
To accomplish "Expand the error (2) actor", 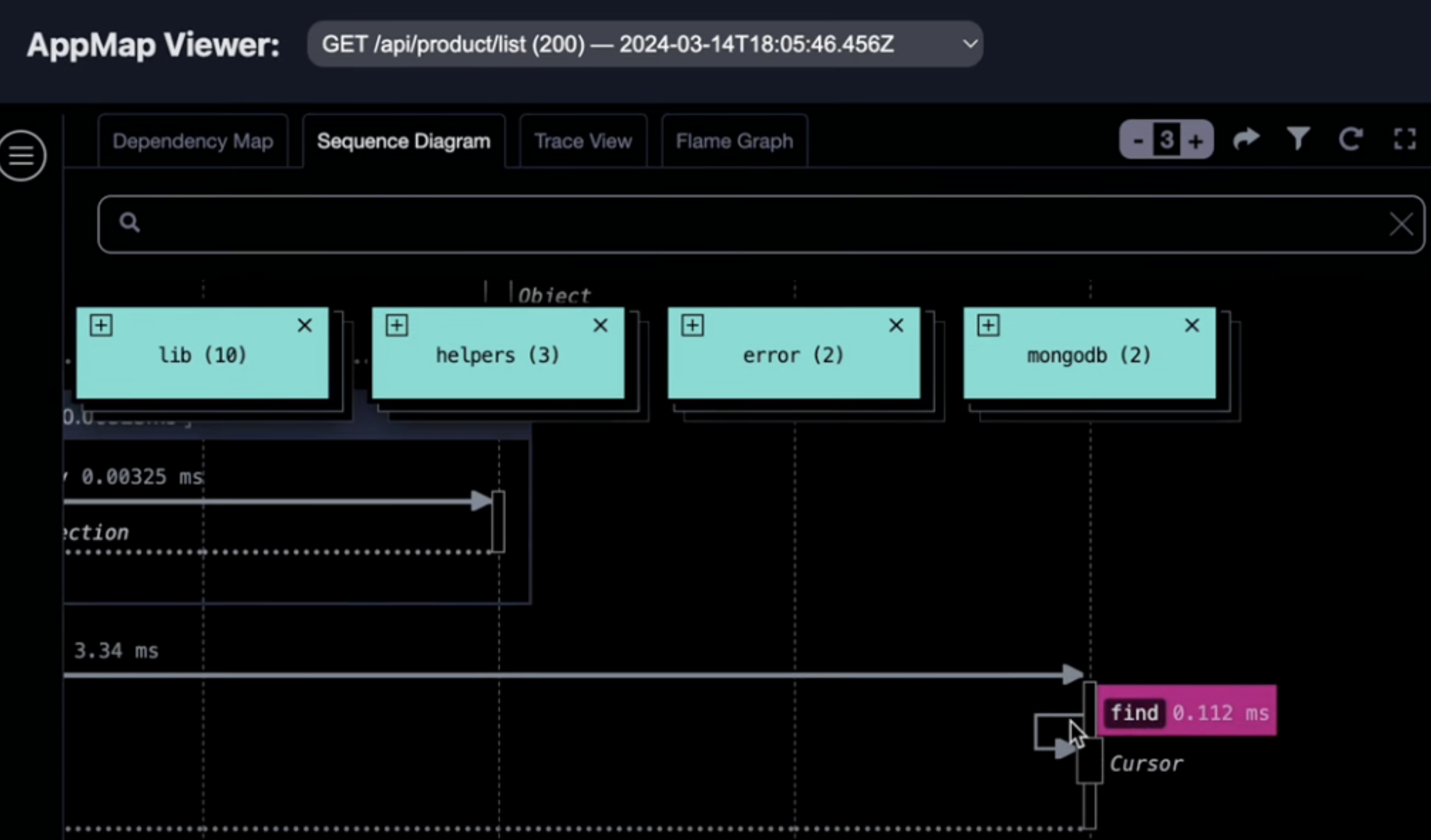I will coord(692,325).
